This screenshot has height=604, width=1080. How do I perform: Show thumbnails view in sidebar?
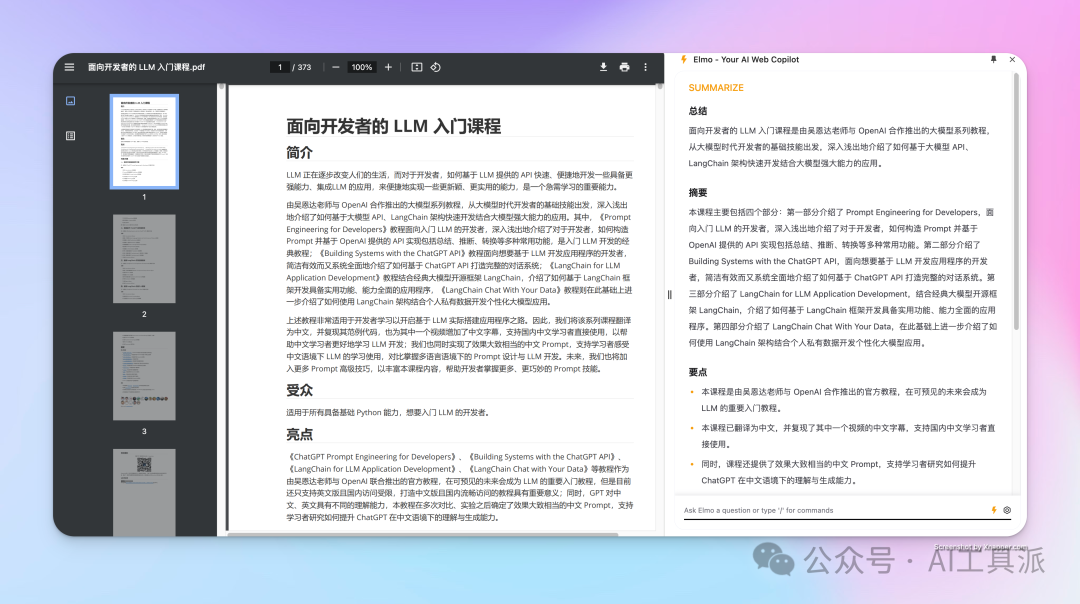[x=70, y=101]
